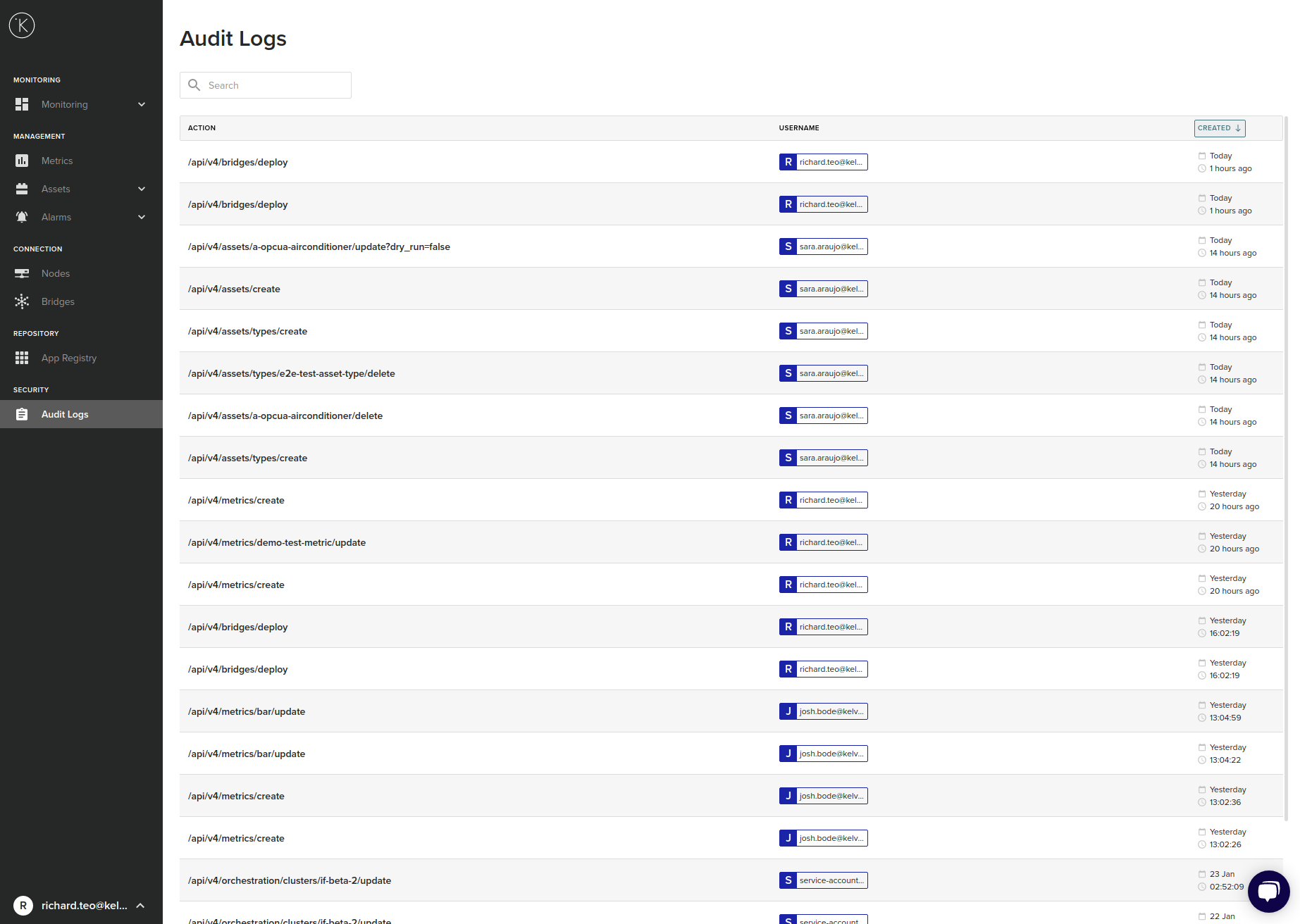Open the chat support bubble

tap(1268, 891)
